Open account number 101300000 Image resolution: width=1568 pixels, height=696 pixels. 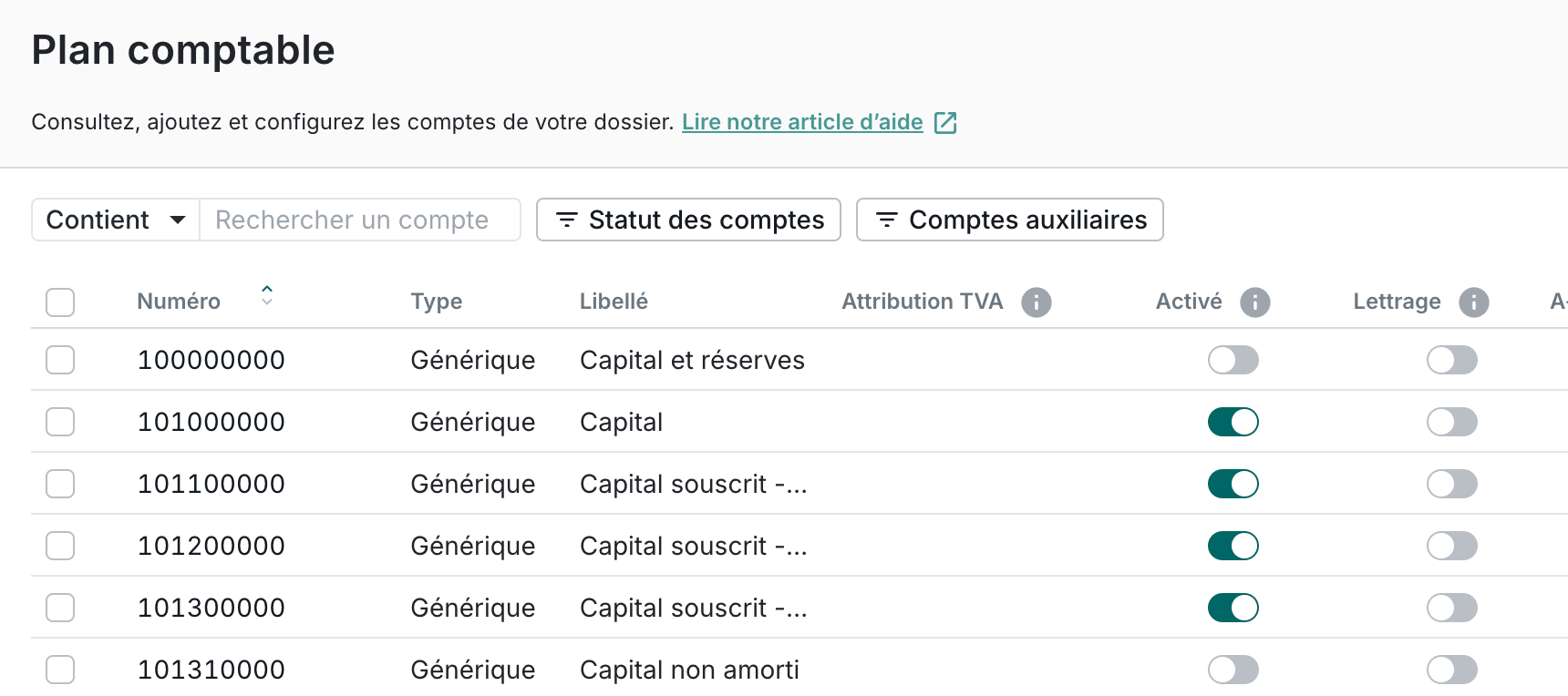click(211, 608)
